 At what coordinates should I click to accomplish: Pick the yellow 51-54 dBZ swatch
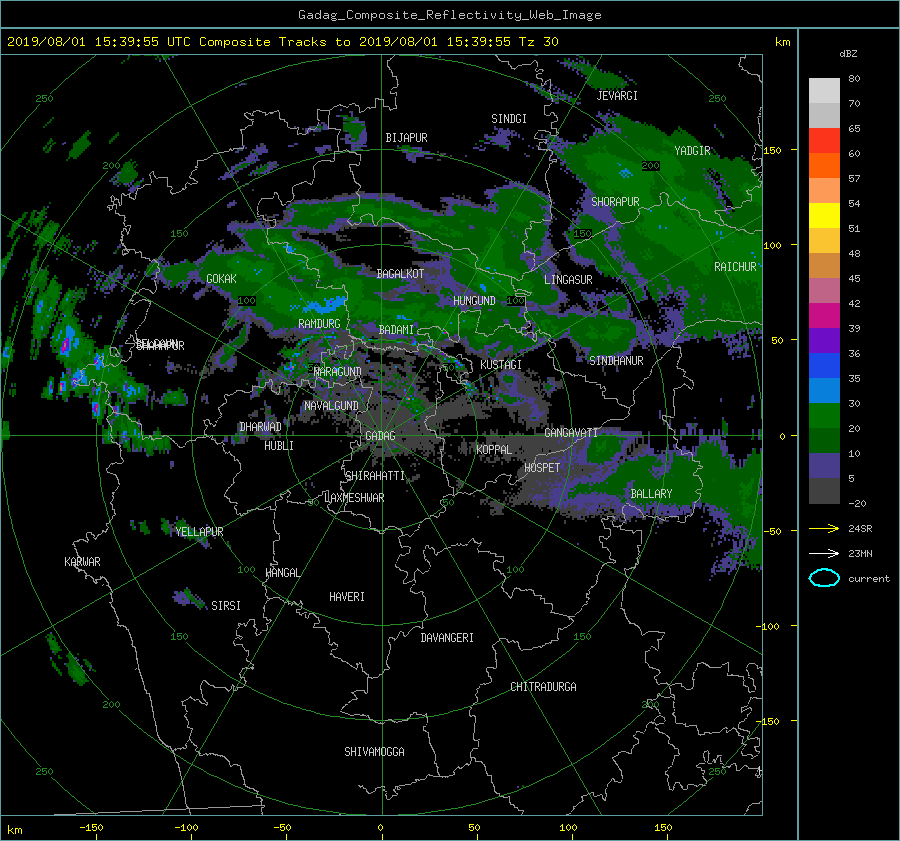824,216
